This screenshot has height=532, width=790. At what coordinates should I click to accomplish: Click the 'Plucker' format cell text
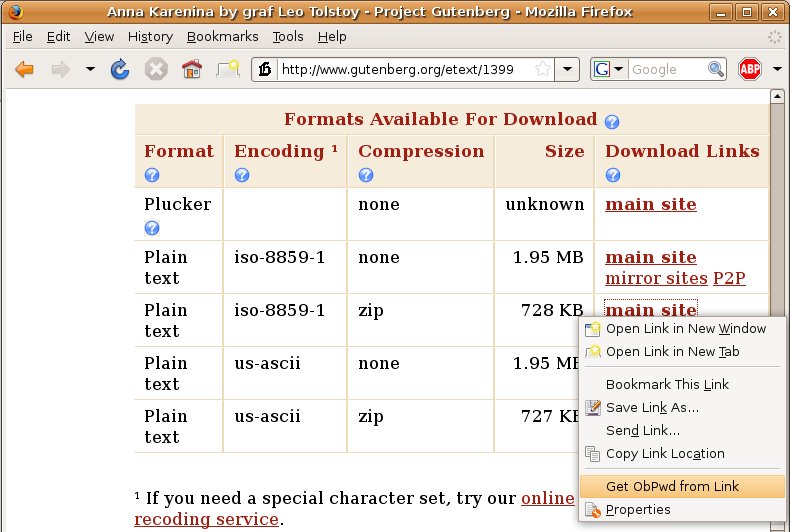(x=177, y=204)
